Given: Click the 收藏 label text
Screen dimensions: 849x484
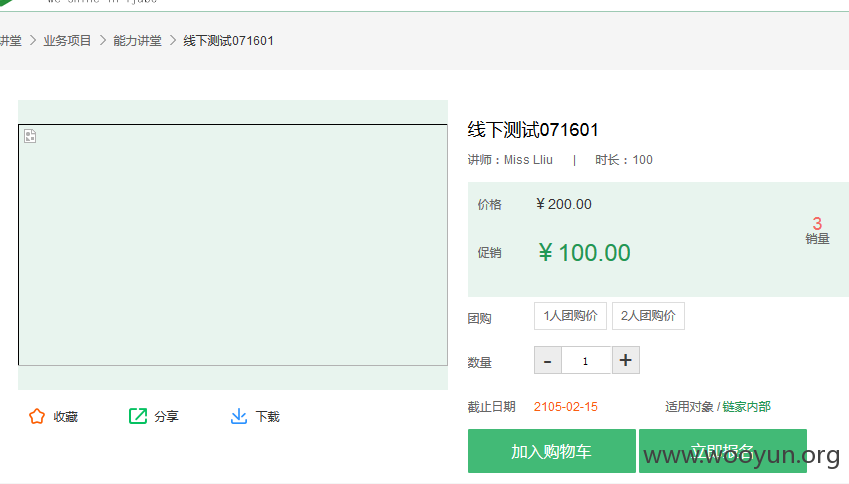Looking at the screenshot, I should tap(66, 416).
